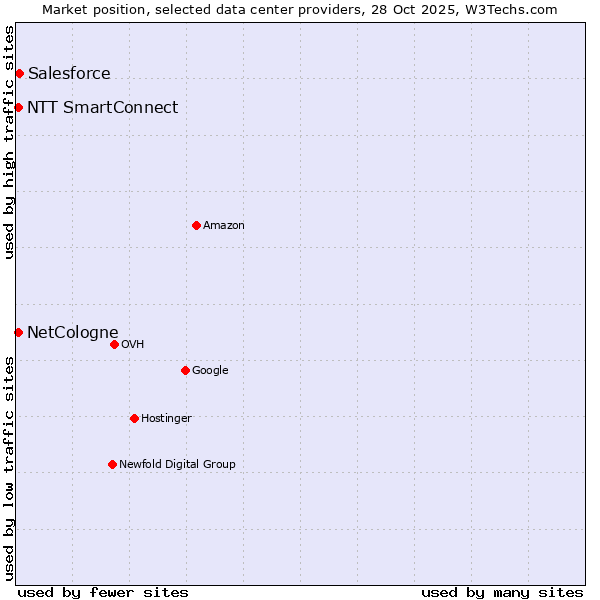Select the 'used by many sites' axis label
This screenshot has width=600, height=600.
click(502, 592)
